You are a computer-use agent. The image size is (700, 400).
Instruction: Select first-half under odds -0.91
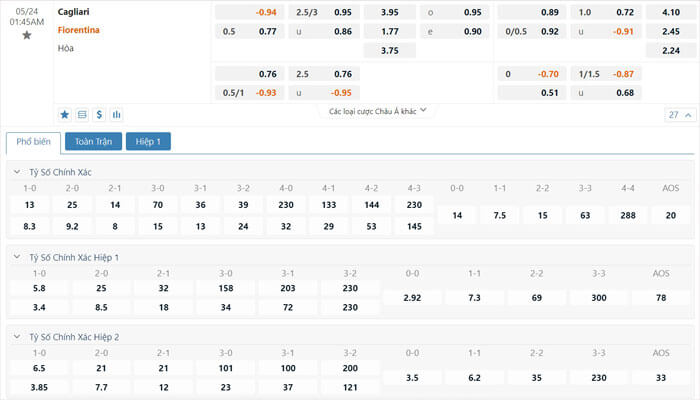point(606,32)
